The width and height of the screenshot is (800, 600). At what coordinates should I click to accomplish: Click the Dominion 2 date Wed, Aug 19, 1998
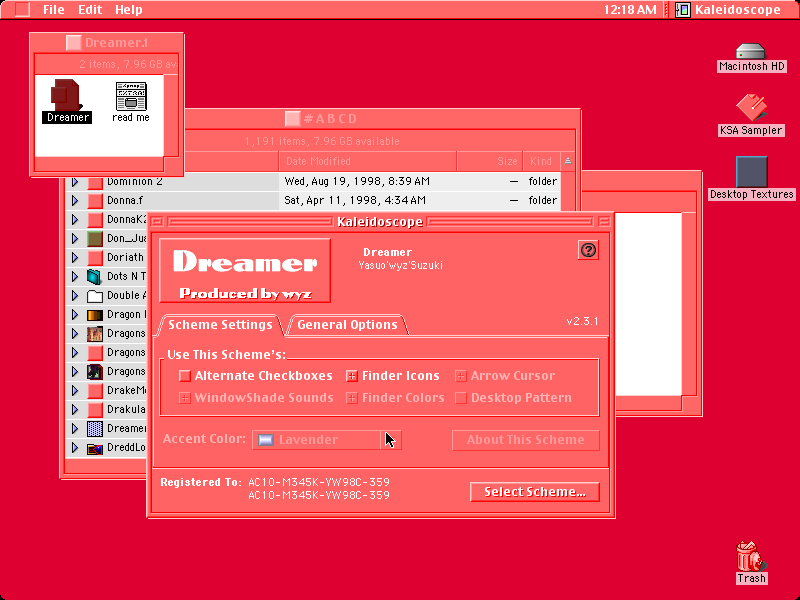tap(357, 182)
